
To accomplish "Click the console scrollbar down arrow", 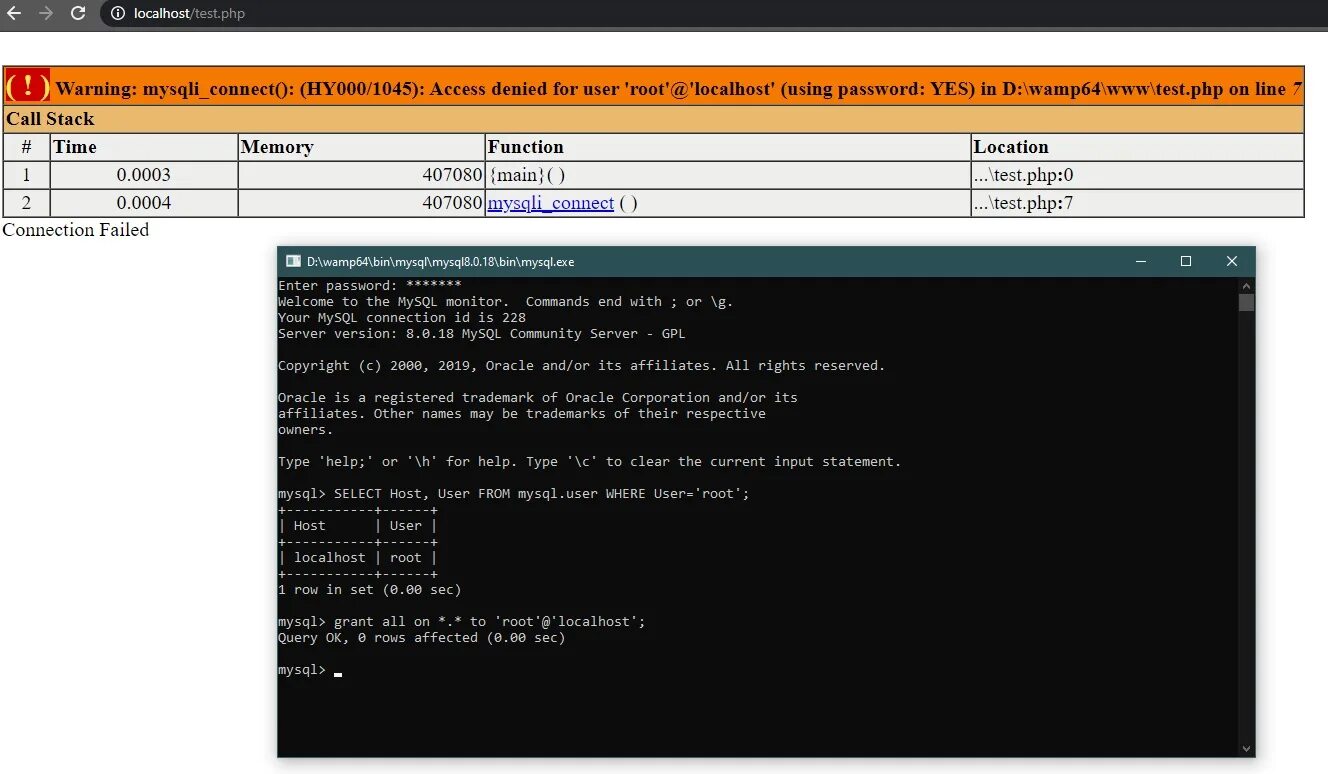I will (x=1246, y=748).
